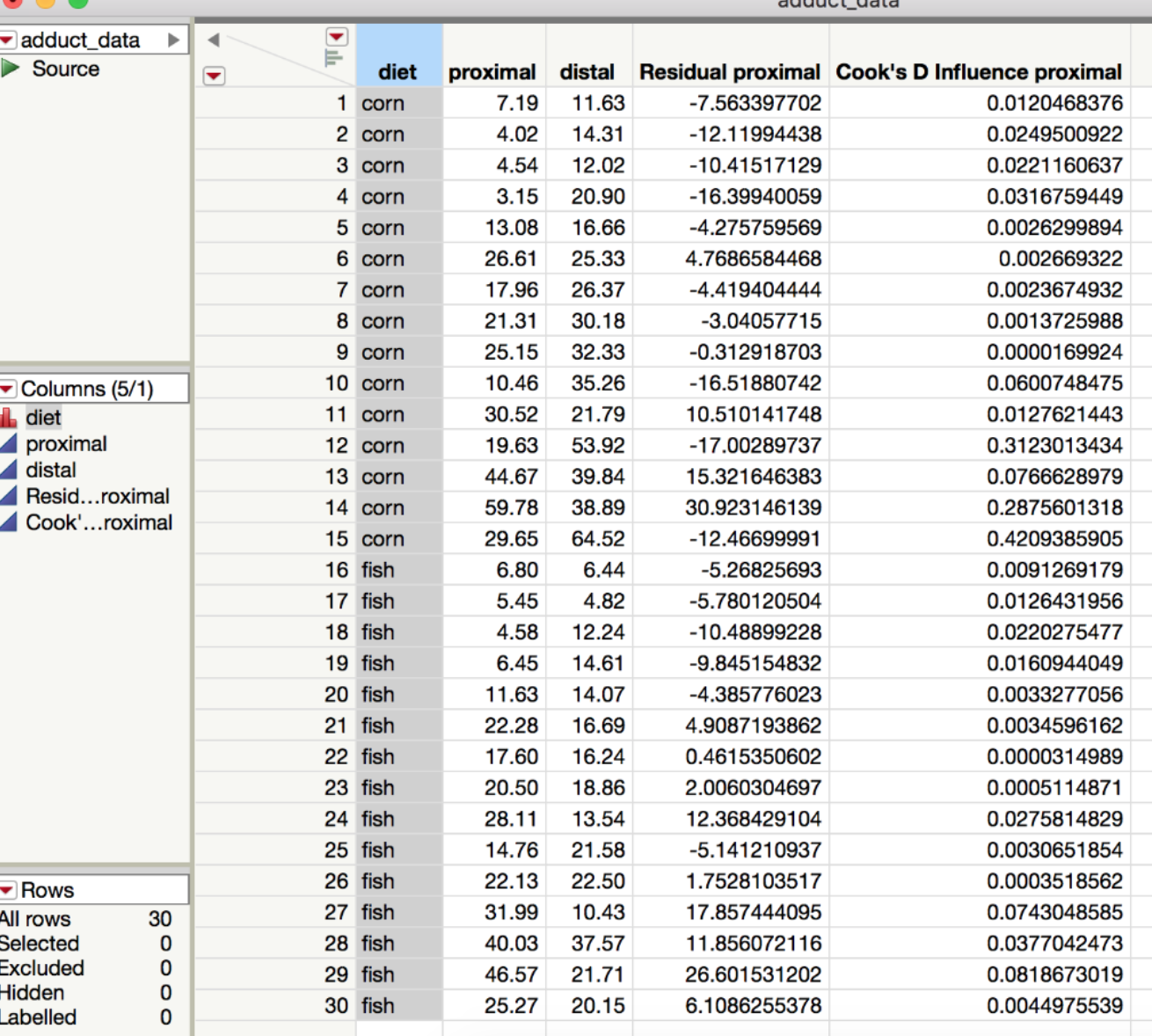Image resolution: width=1152 pixels, height=1036 pixels.
Task: Click the gray left arrow to collapse panels
Action: pyautogui.click(x=213, y=40)
